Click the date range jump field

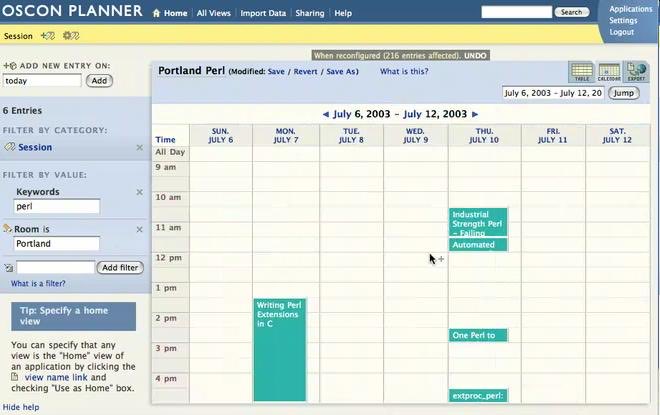pyautogui.click(x=553, y=93)
